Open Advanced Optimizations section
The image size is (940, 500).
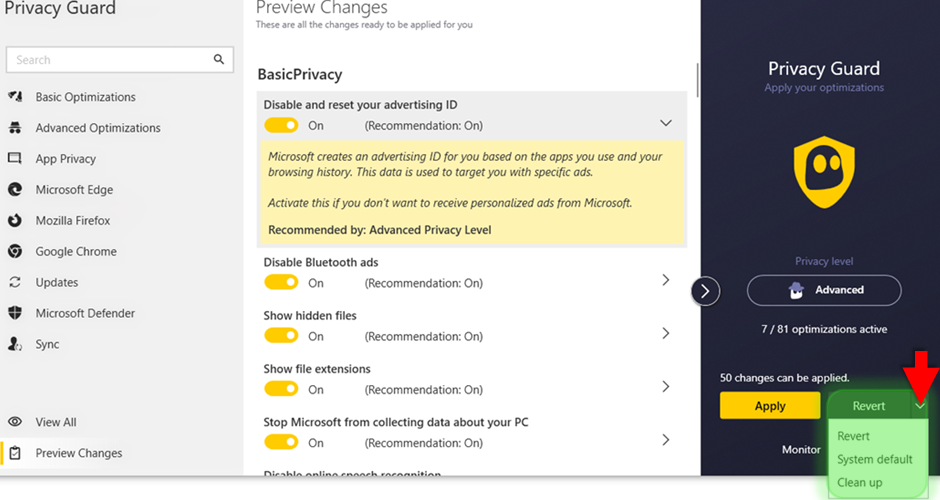(98, 128)
